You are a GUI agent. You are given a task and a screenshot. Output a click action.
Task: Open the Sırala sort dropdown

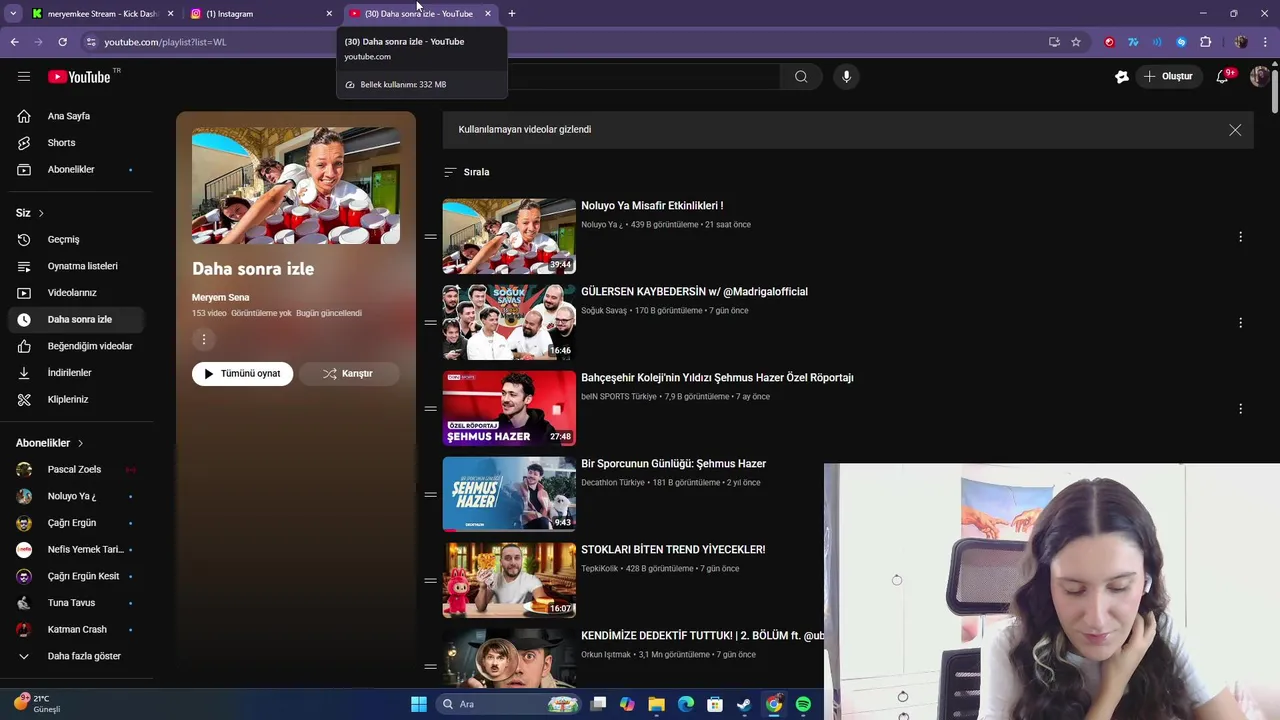(467, 172)
